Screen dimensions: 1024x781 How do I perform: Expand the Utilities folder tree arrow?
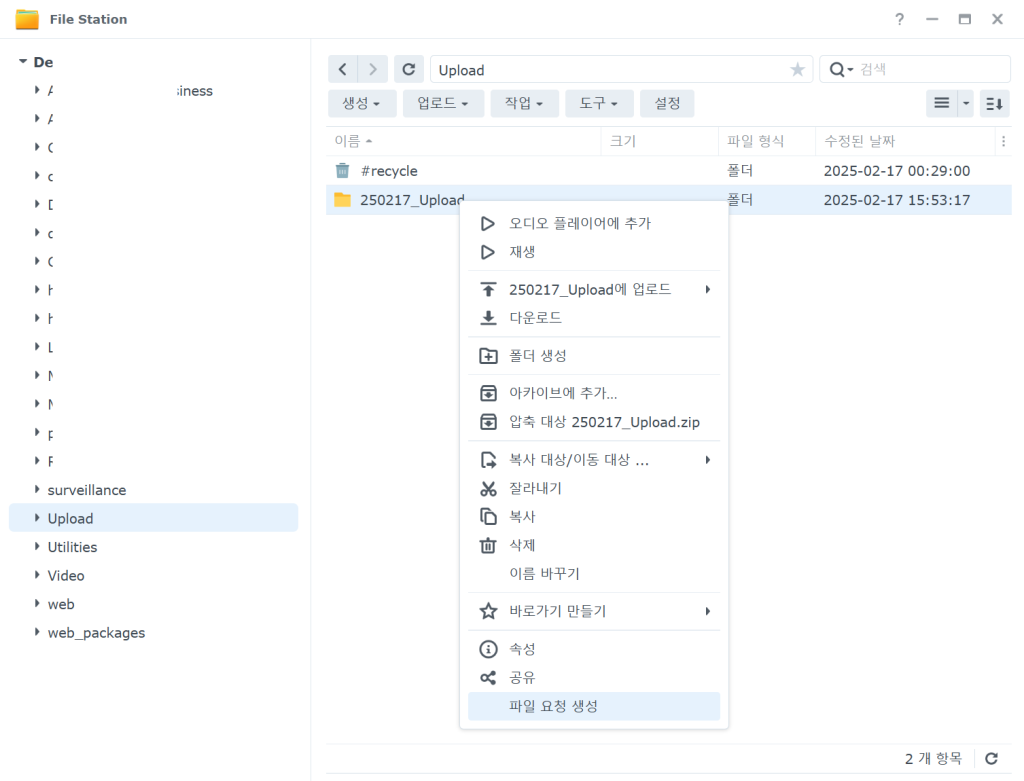37,547
